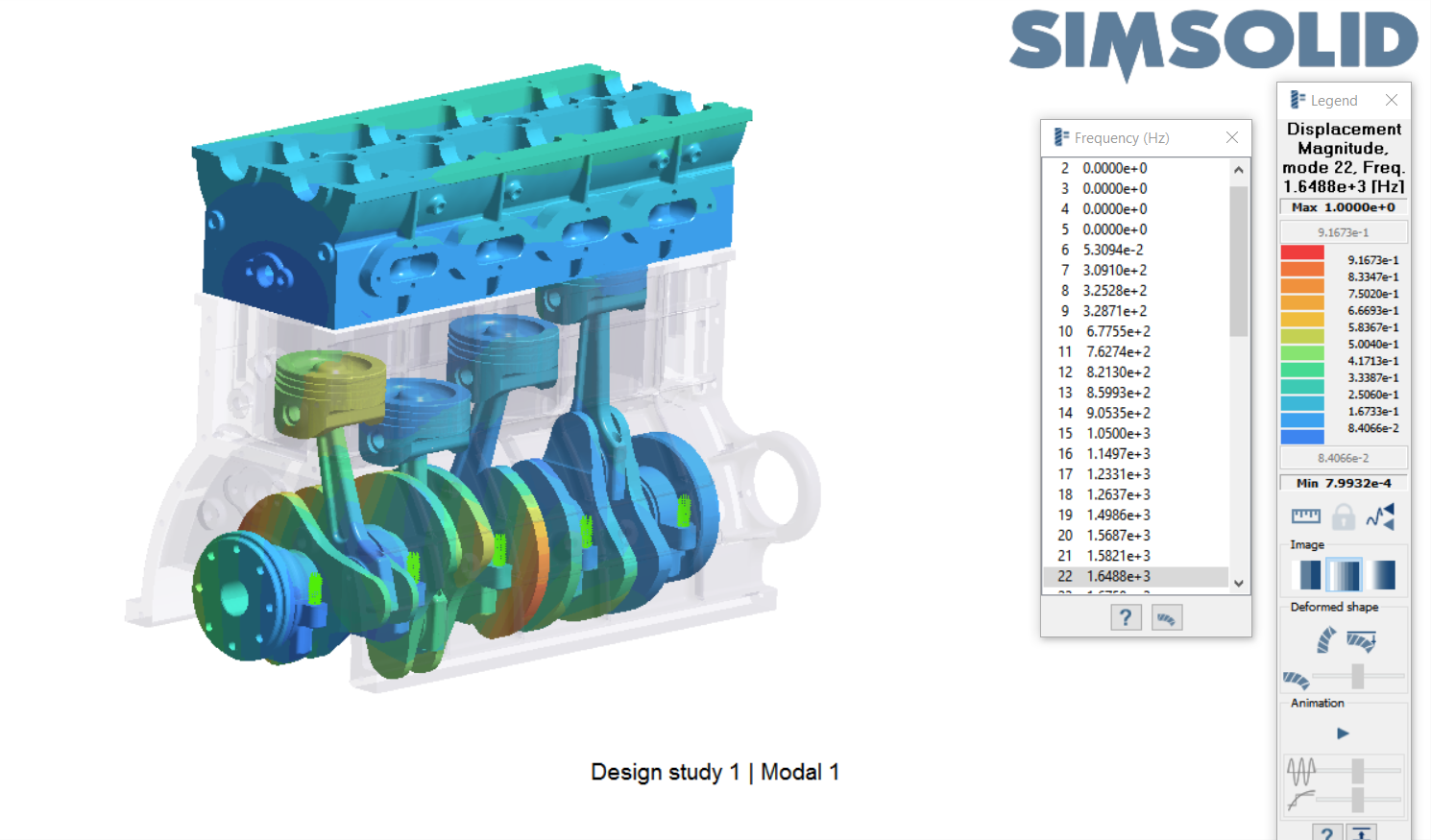Select mode 8 at 3.2528e+2 Hz
Image resolution: width=1431 pixels, height=840 pixels.
point(1135,290)
